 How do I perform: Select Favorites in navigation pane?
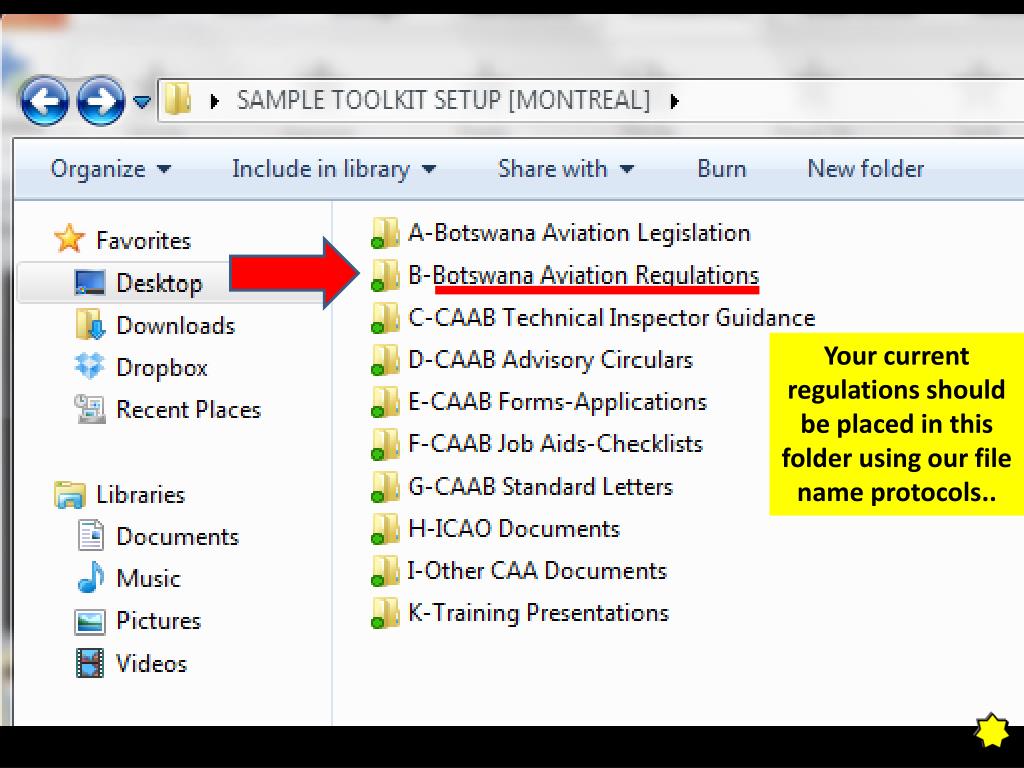[143, 240]
